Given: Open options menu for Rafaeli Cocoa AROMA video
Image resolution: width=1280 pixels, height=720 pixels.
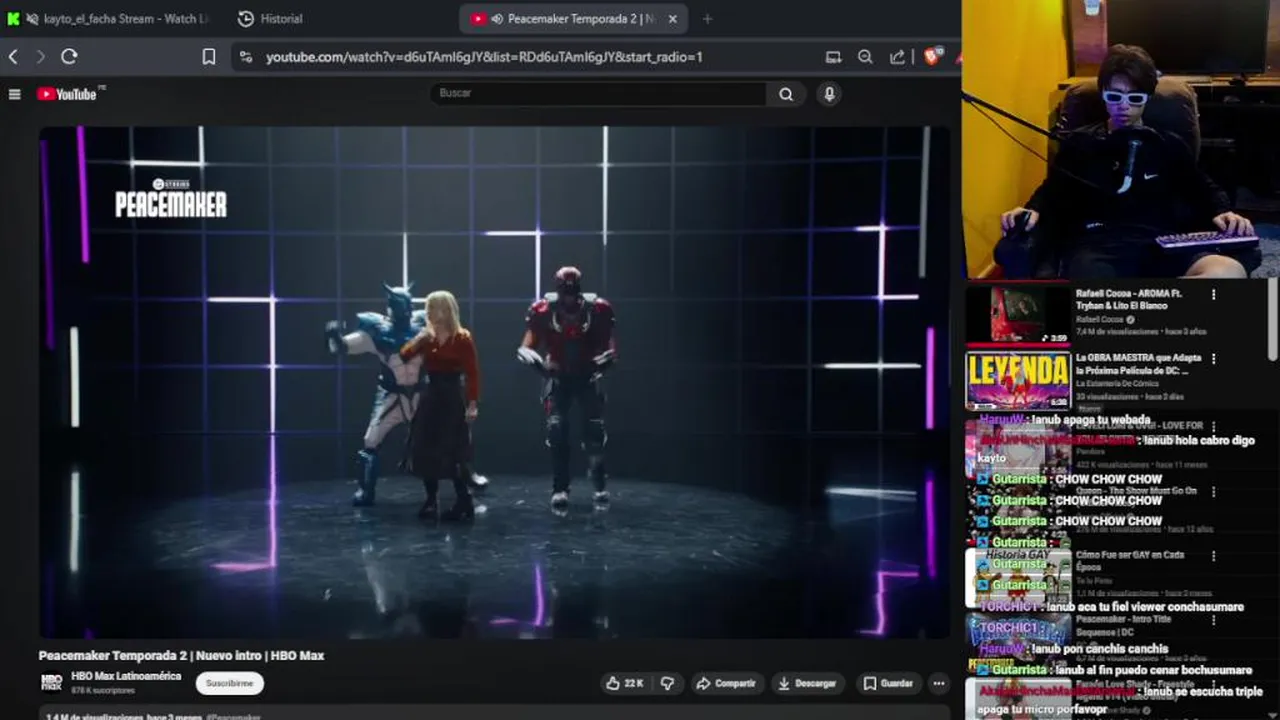Looking at the screenshot, I should pos(1213,295).
